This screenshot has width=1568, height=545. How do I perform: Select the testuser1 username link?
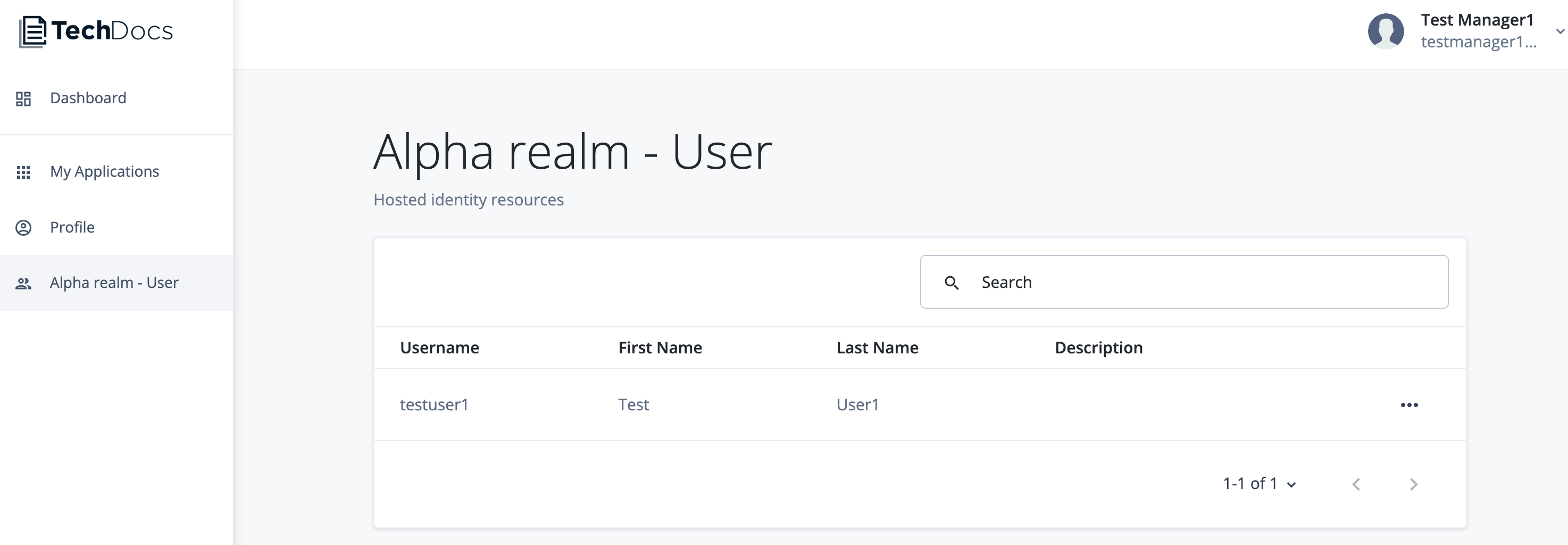click(433, 404)
